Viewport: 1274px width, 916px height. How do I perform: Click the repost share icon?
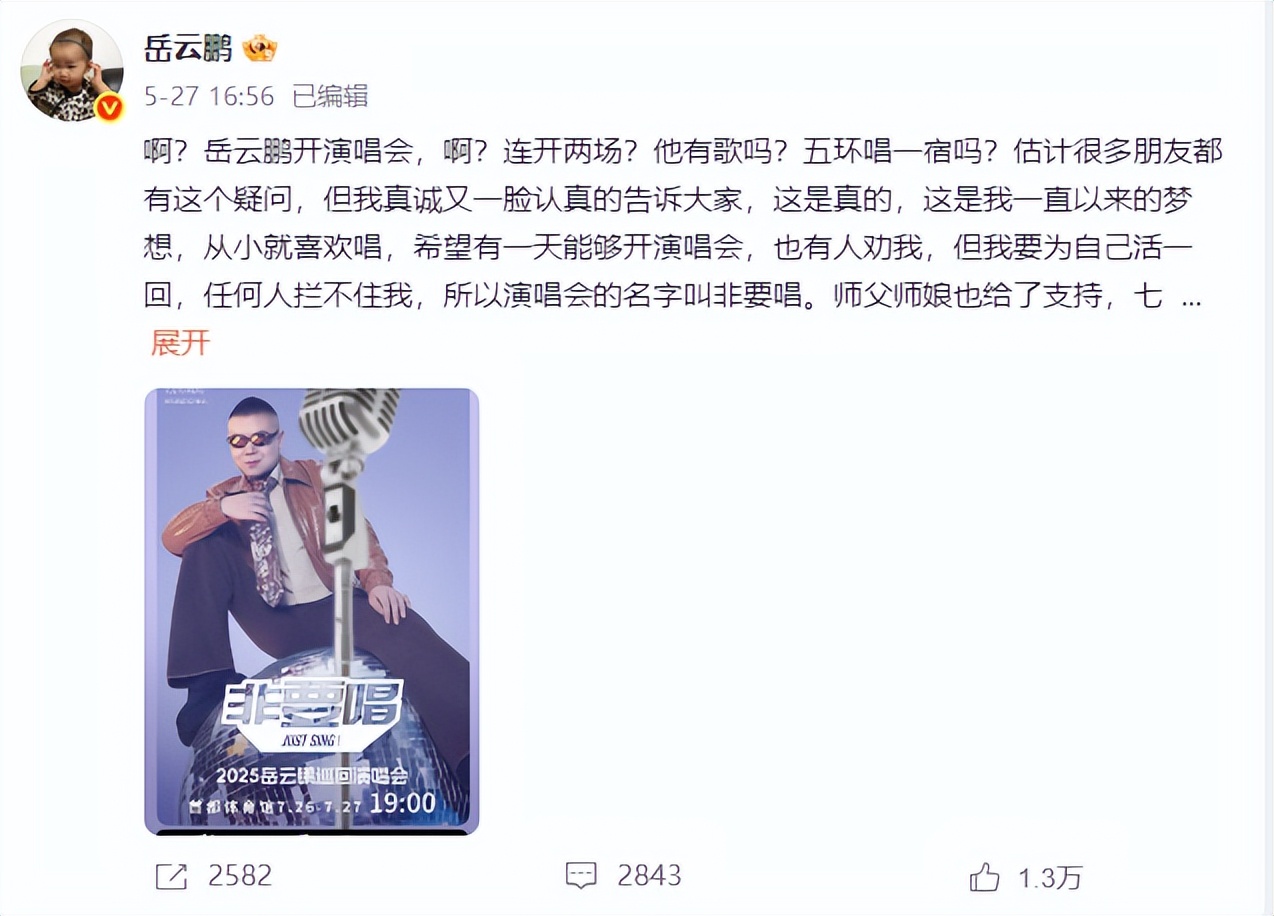(x=172, y=877)
